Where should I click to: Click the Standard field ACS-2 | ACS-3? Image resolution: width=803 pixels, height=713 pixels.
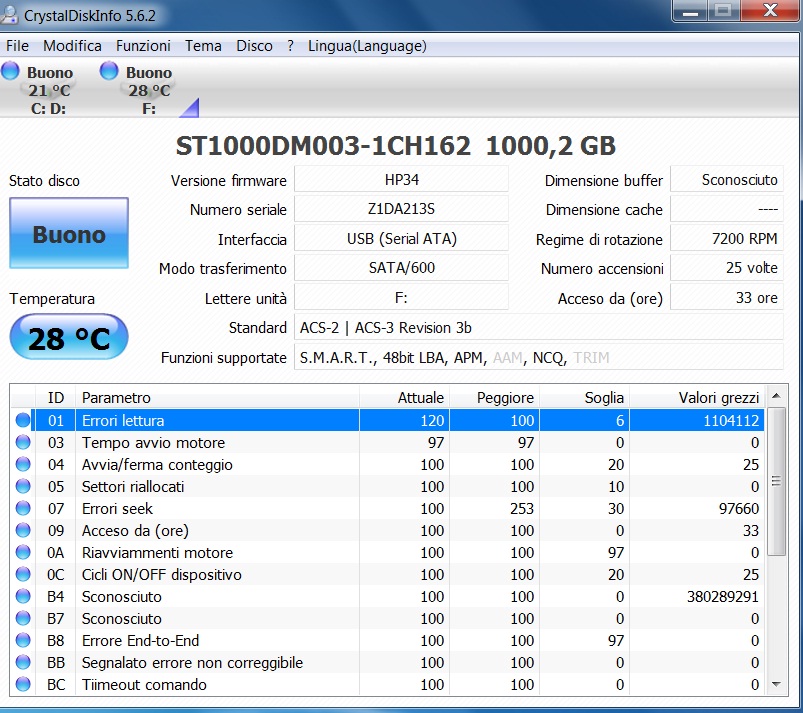click(539, 327)
